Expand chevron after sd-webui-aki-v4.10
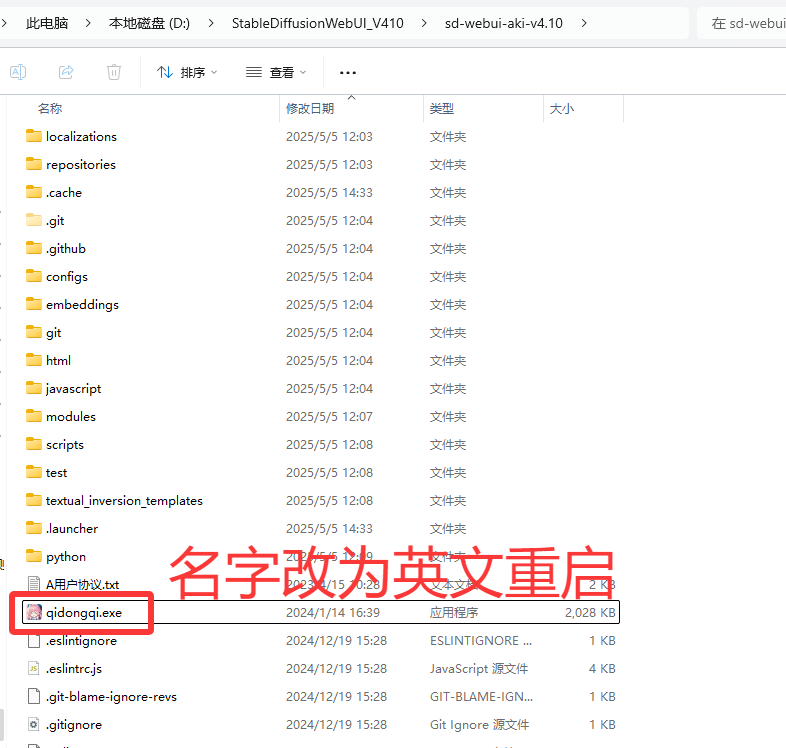The image size is (786, 748). pyautogui.click(x=584, y=23)
